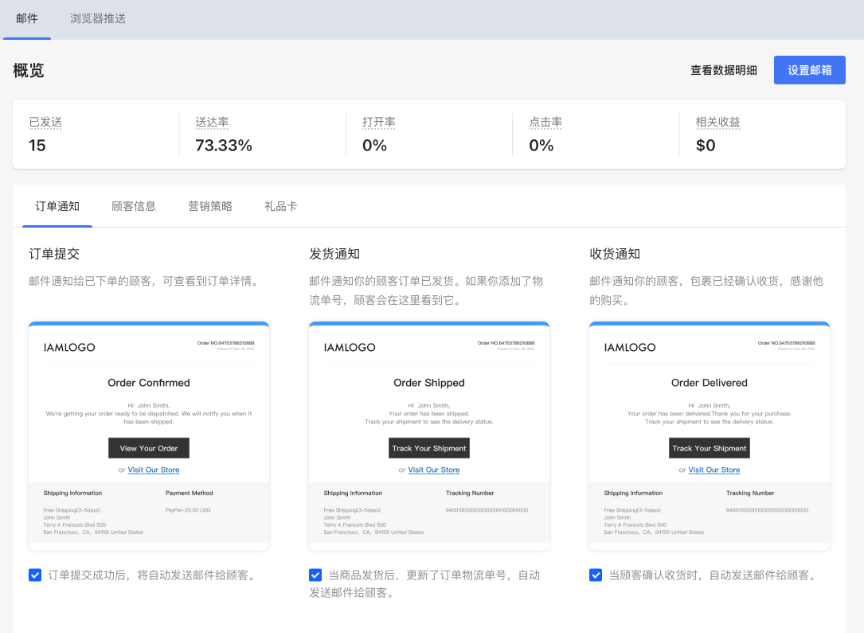Open the 礼品卡 tab
Image resolution: width=866 pixels, height=633 pixels.
[x=281, y=207]
